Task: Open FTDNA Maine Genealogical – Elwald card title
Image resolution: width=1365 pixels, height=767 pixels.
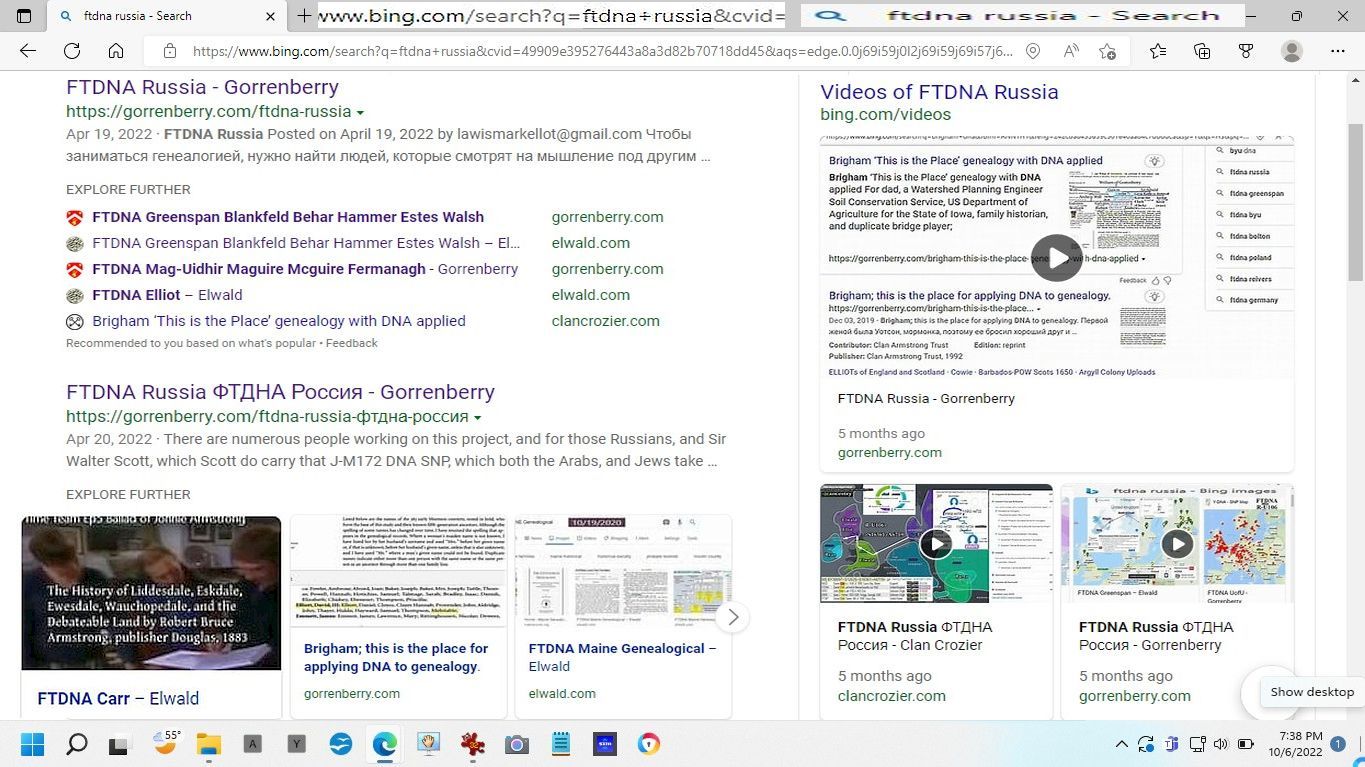Action: tap(622, 657)
